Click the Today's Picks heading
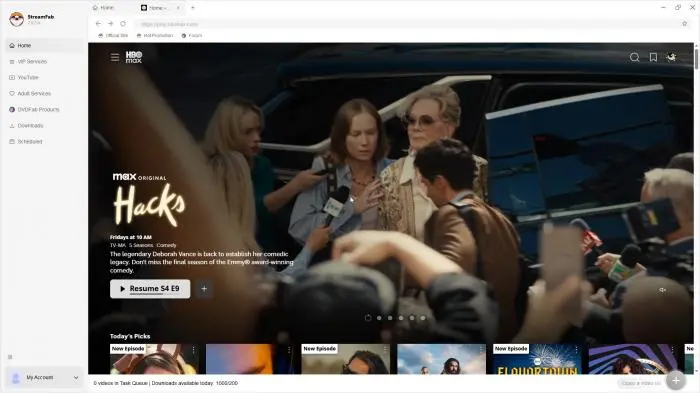 pyautogui.click(x=130, y=336)
